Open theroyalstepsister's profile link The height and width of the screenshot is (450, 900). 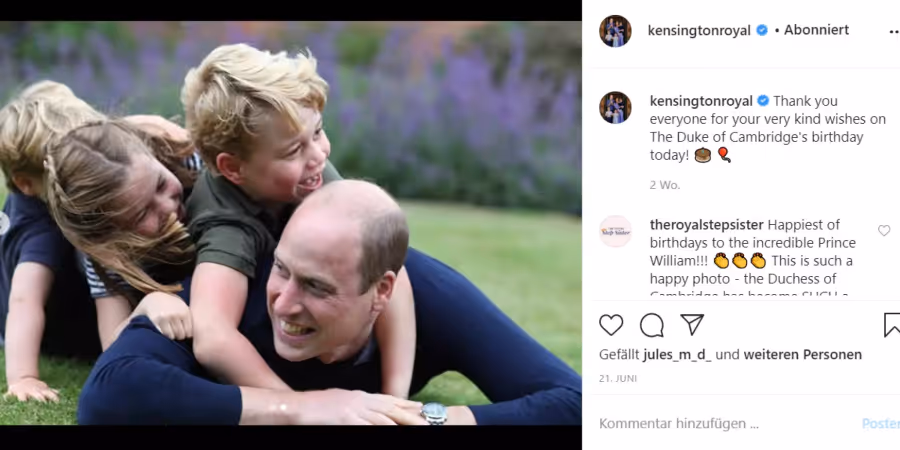point(707,225)
